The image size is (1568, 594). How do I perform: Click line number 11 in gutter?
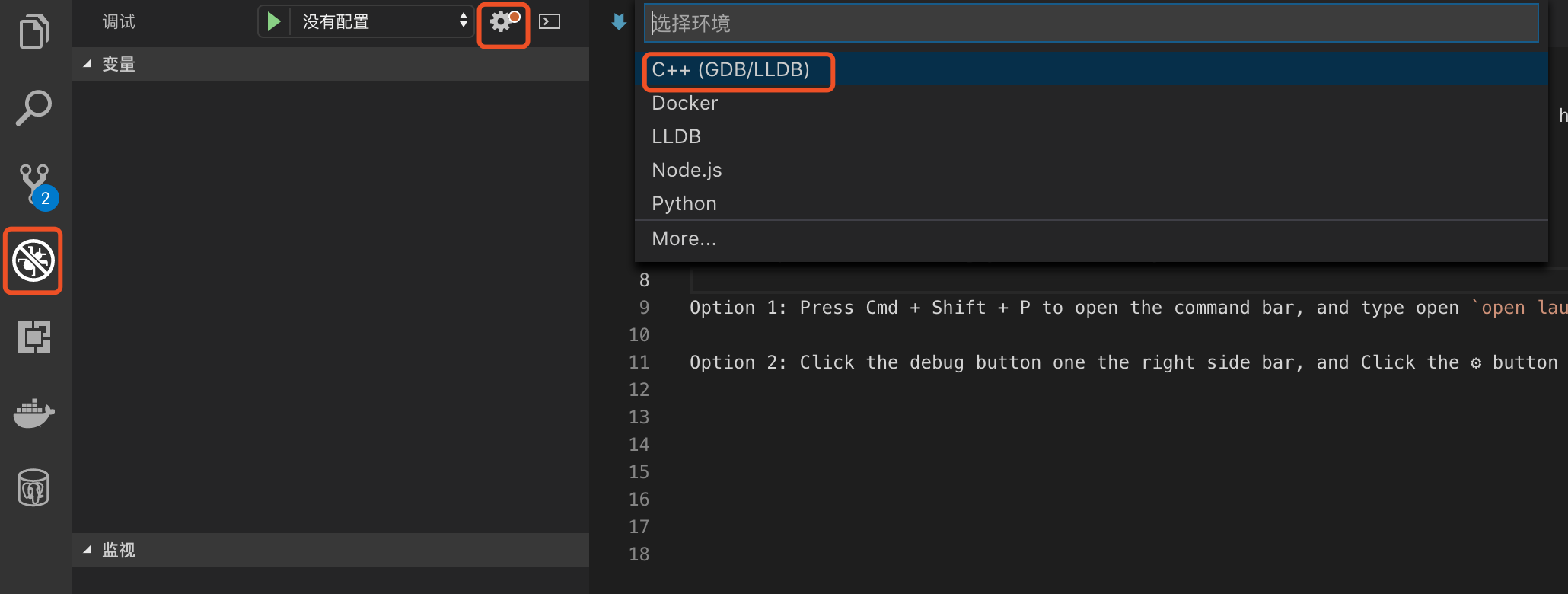[639, 362]
